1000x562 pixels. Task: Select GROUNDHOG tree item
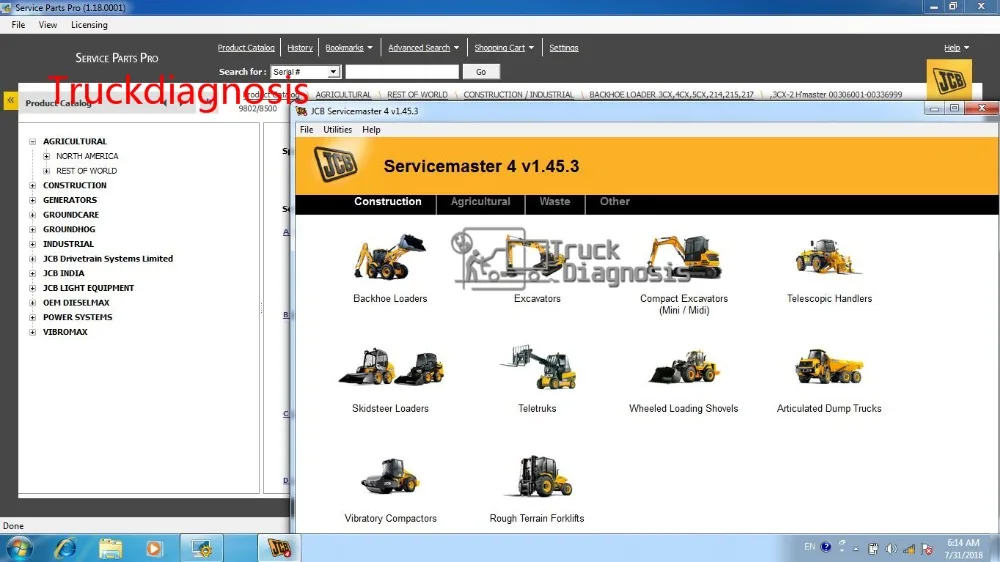click(69, 230)
